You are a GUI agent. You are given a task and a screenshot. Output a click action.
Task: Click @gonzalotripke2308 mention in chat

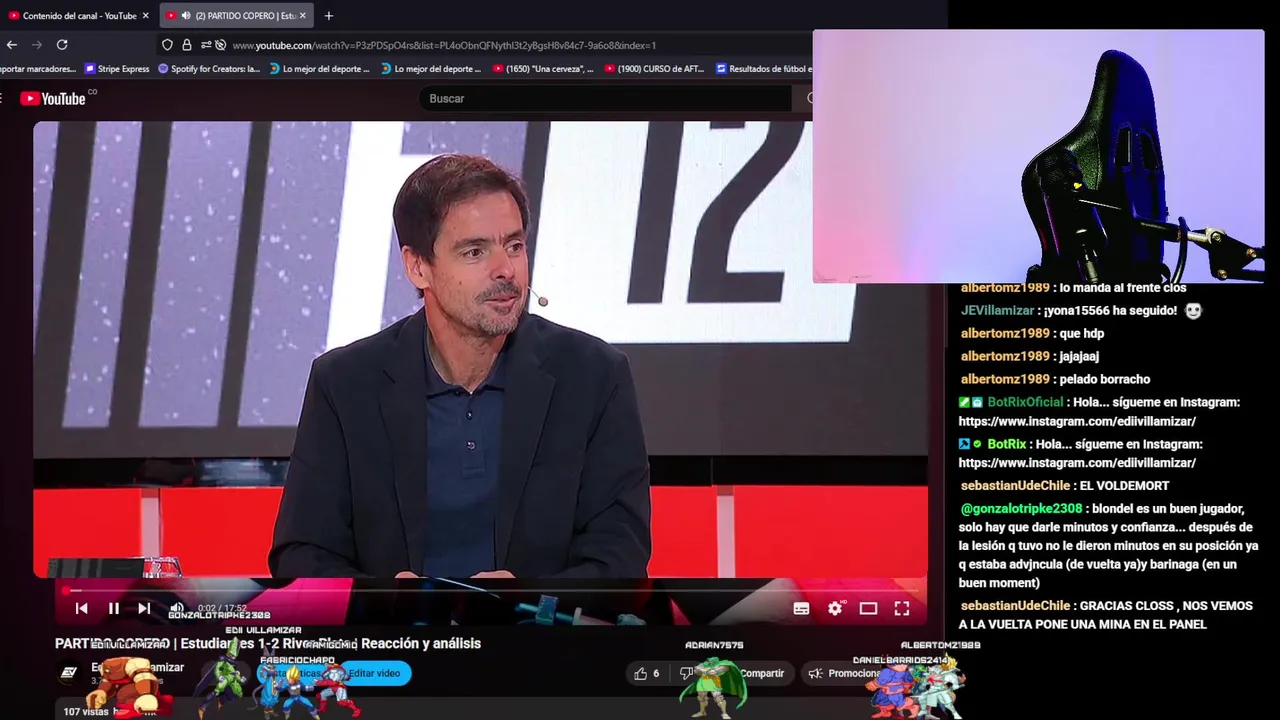(x=1021, y=508)
